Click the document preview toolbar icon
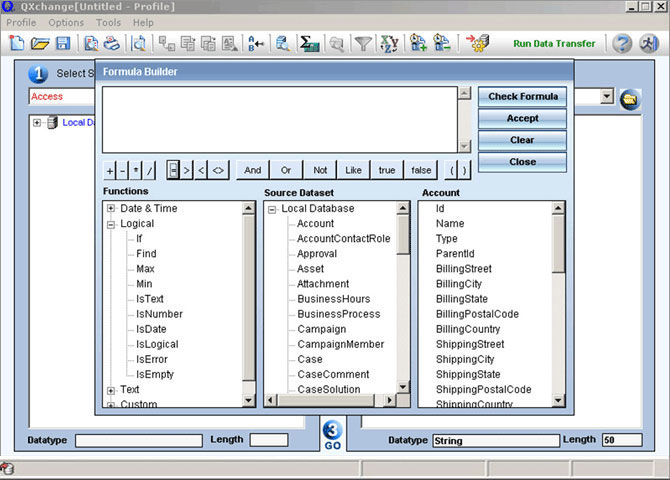Viewport: 670px width, 480px height. point(91,43)
